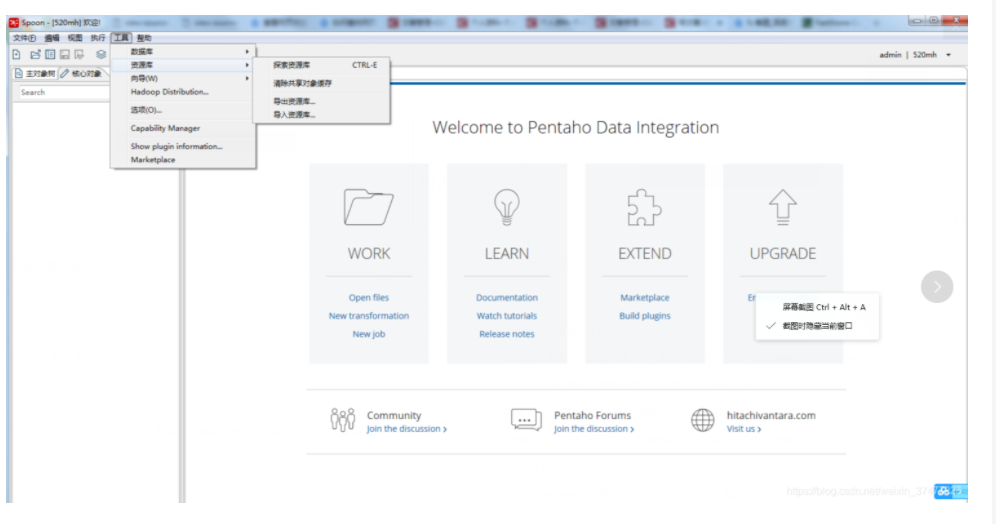Click the Spoon logo in title bar
Screen dimensions: 996x524
point(14,22)
